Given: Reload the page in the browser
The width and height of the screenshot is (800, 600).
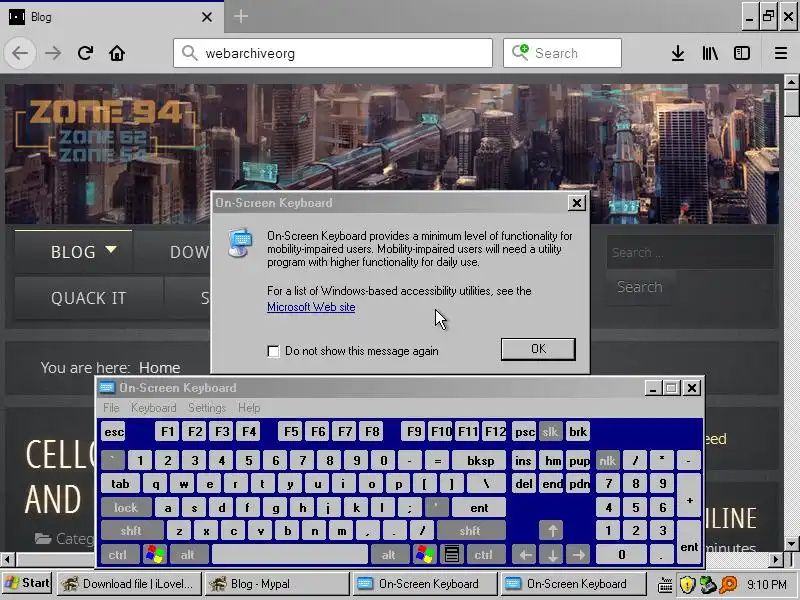Looking at the screenshot, I should coord(85,53).
